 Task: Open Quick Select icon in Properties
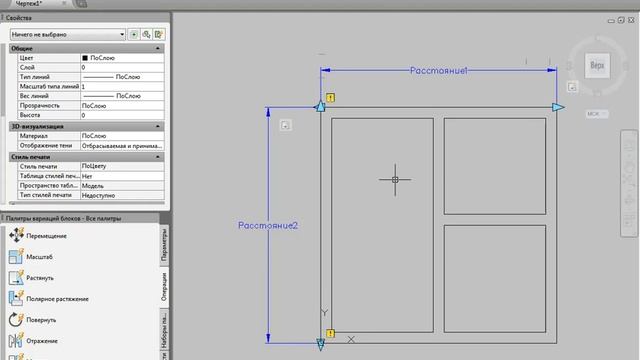158,35
